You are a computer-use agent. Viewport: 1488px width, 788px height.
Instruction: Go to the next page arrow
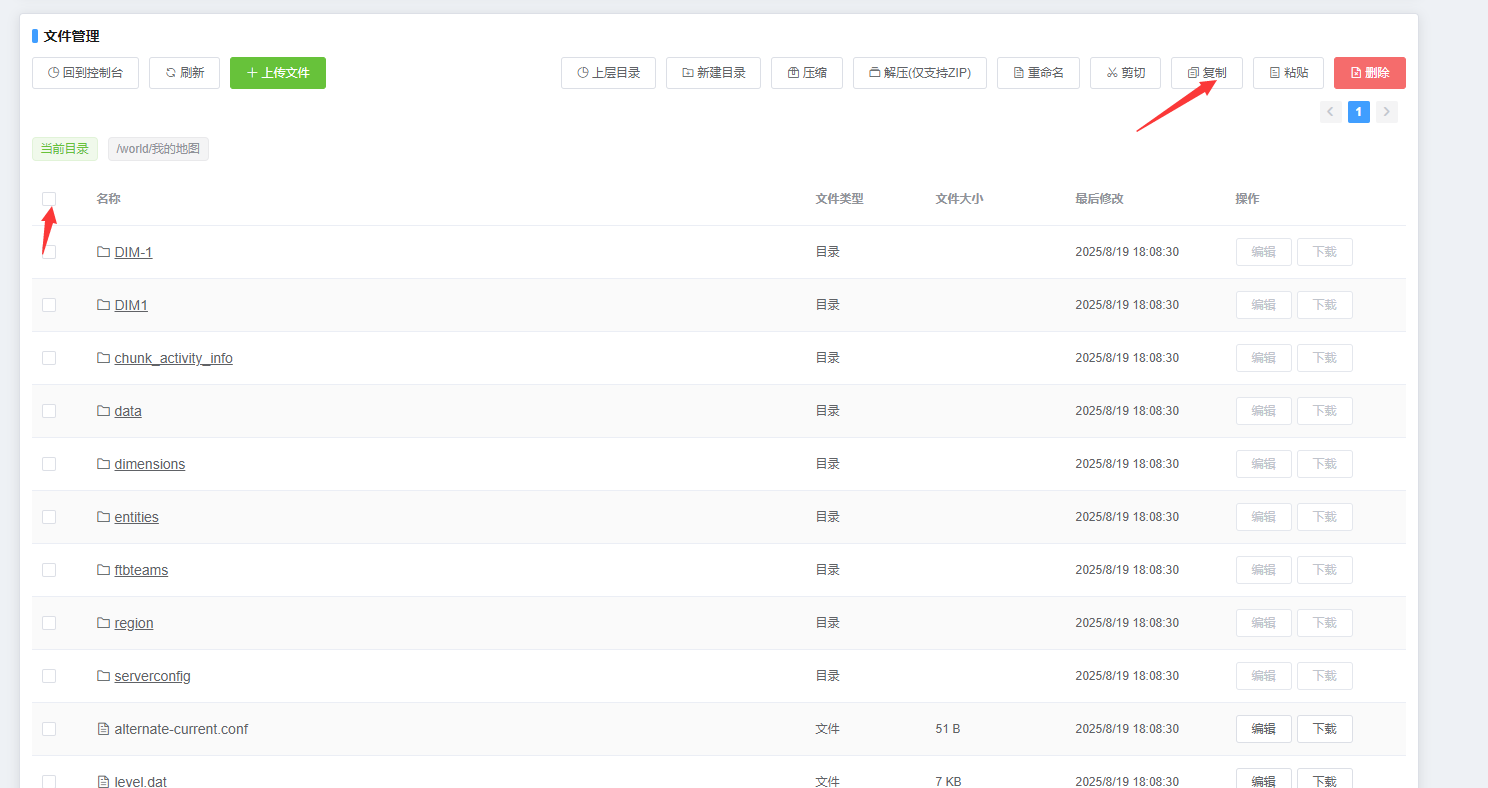pos(1386,112)
